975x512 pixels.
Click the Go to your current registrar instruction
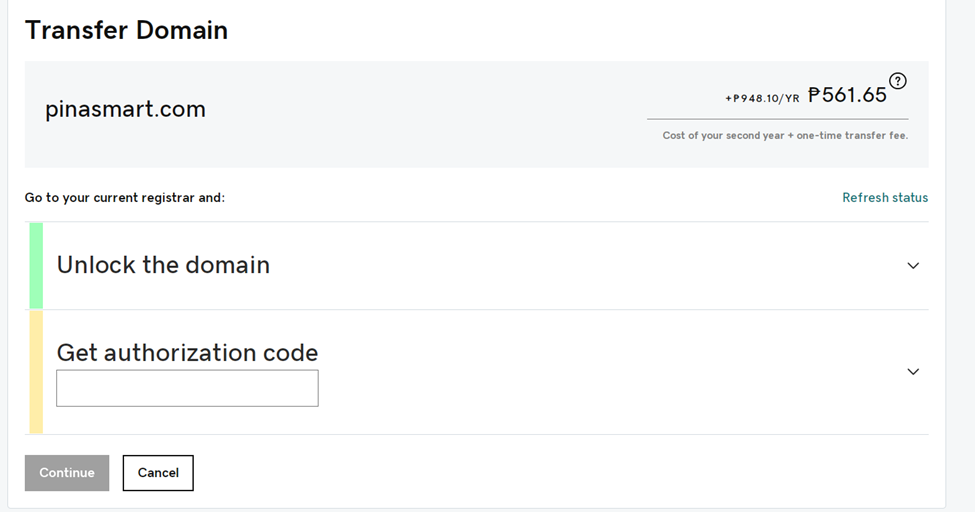125,198
